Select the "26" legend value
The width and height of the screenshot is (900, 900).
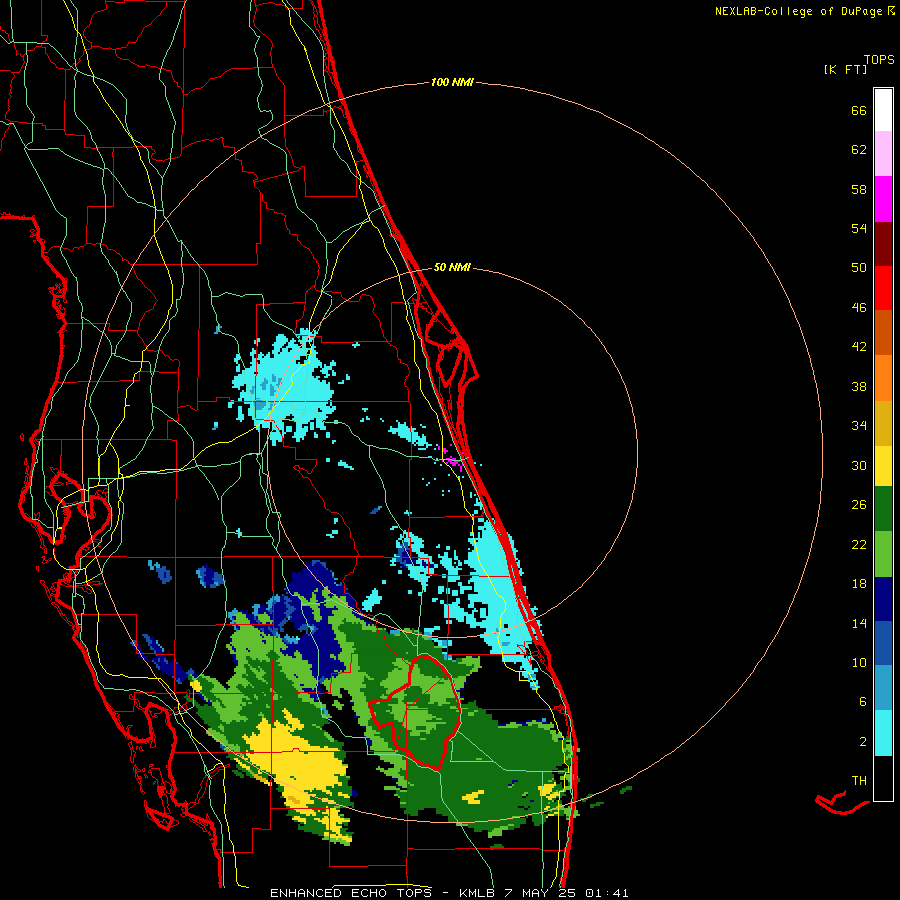859,505
